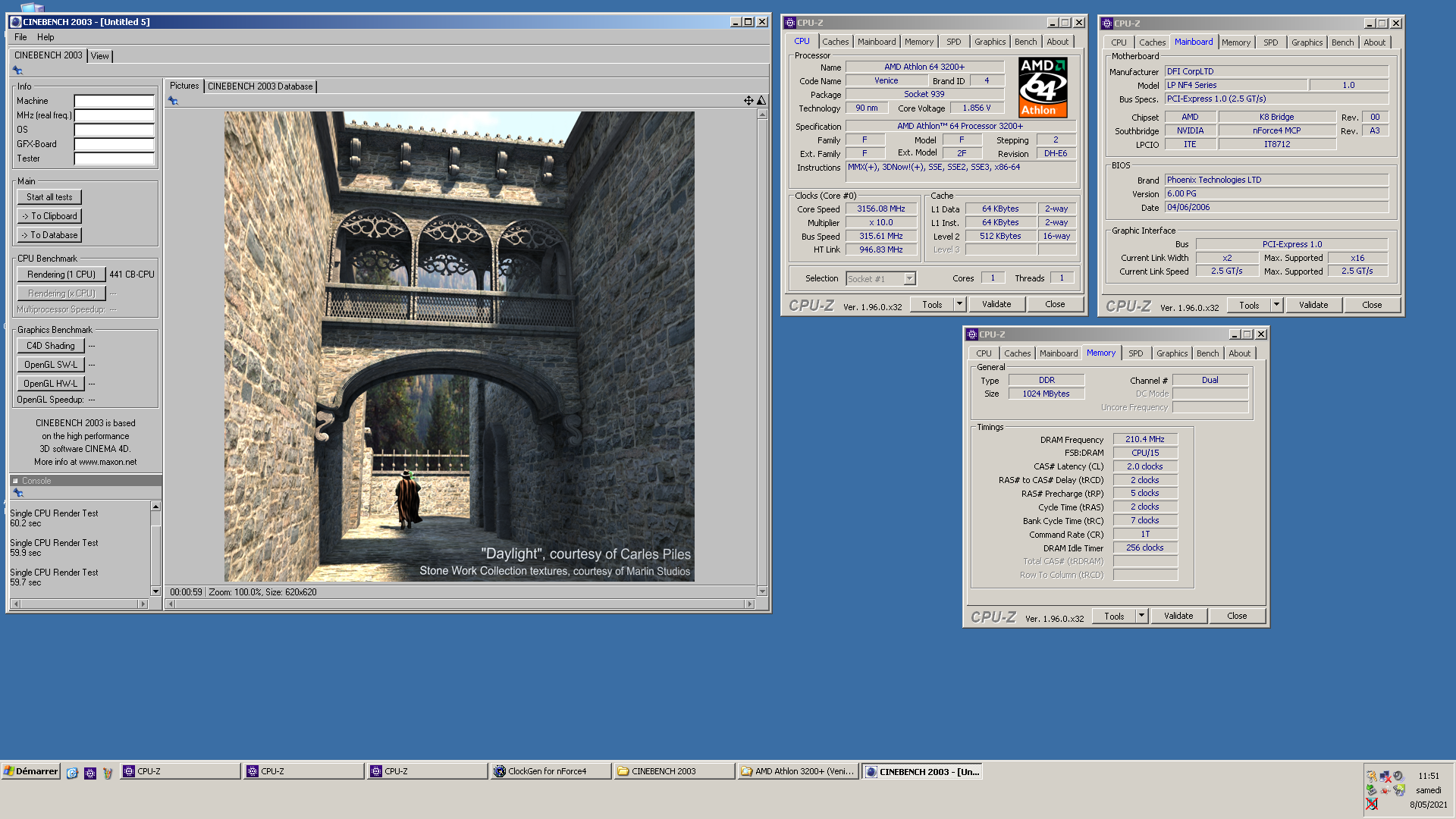Open the ClockGen for nForce4 taskbar button

tap(551, 771)
